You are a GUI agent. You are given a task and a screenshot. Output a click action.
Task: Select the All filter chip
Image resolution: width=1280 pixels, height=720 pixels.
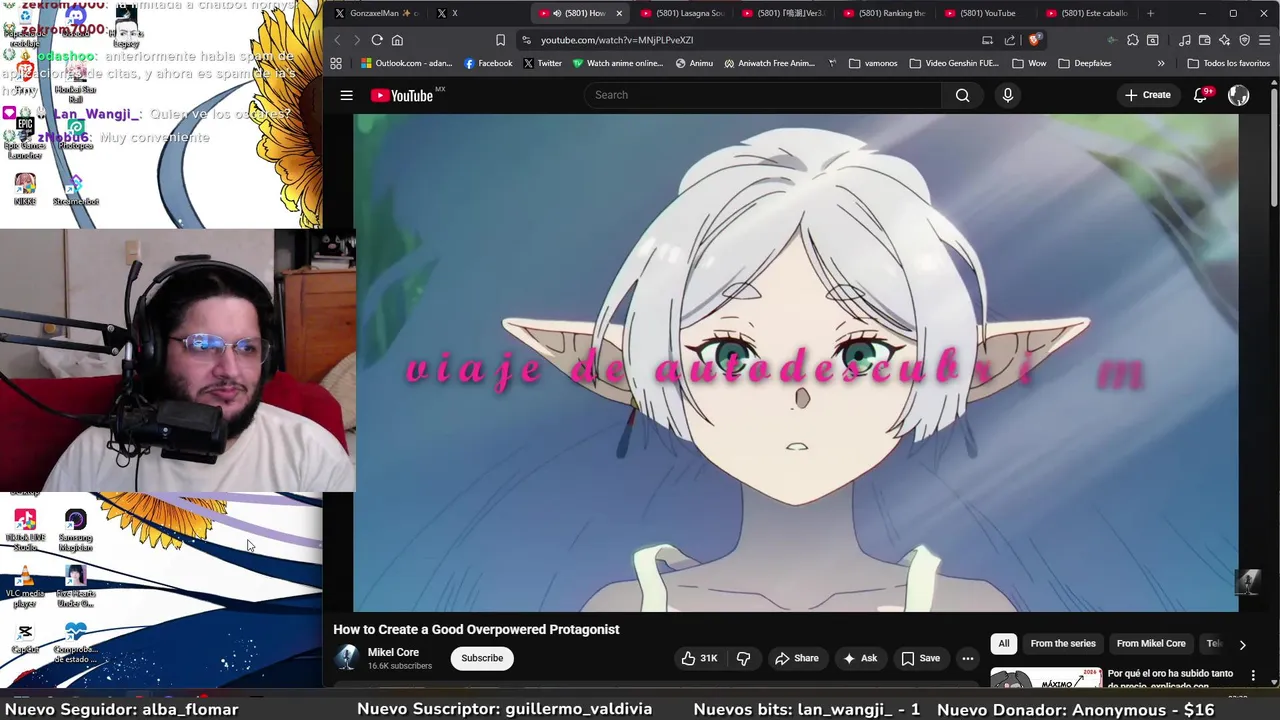[1003, 643]
